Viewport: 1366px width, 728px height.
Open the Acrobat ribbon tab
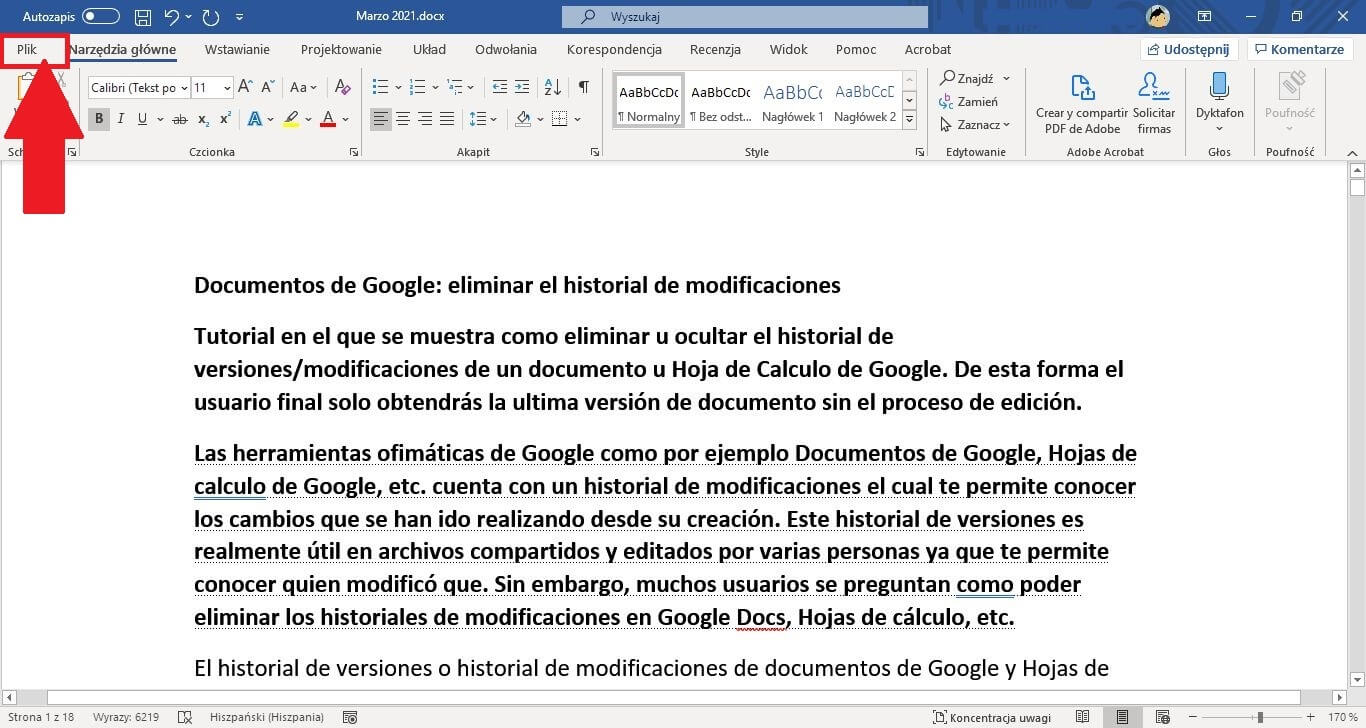pyautogui.click(x=928, y=49)
